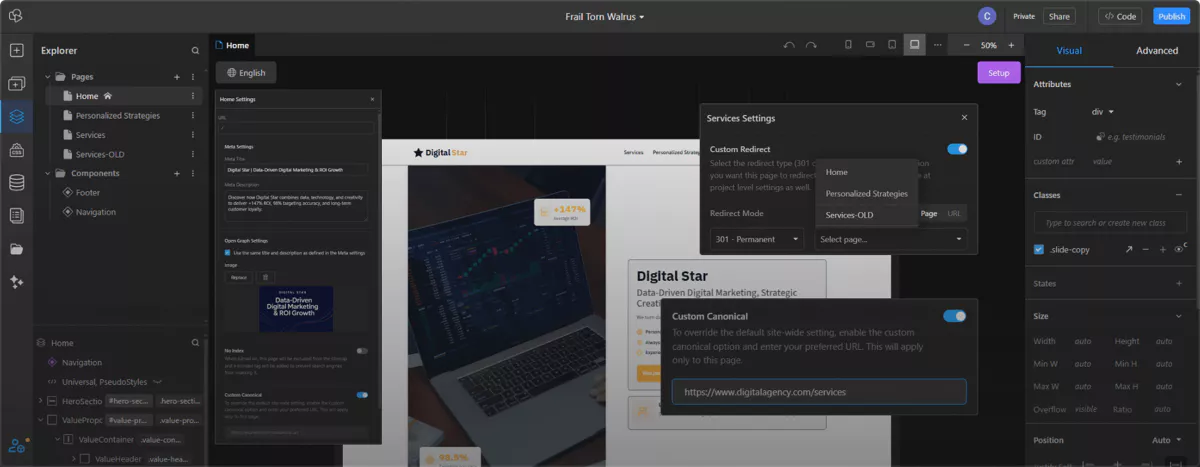1200x467 pixels.
Task: Uncheck the .slide-copy class checkbox
Action: (1038, 249)
